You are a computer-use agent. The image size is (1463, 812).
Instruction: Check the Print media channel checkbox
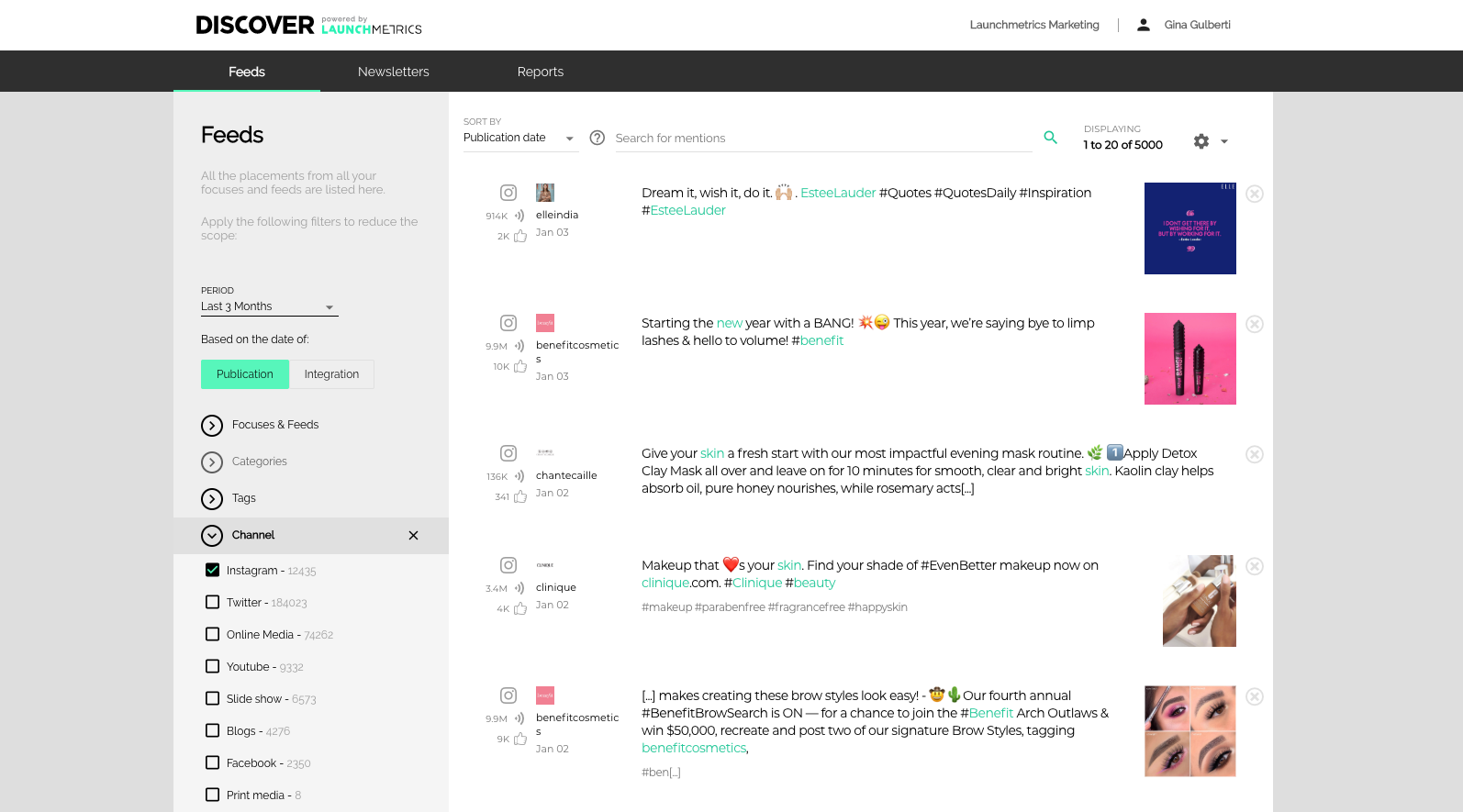(212, 795)
